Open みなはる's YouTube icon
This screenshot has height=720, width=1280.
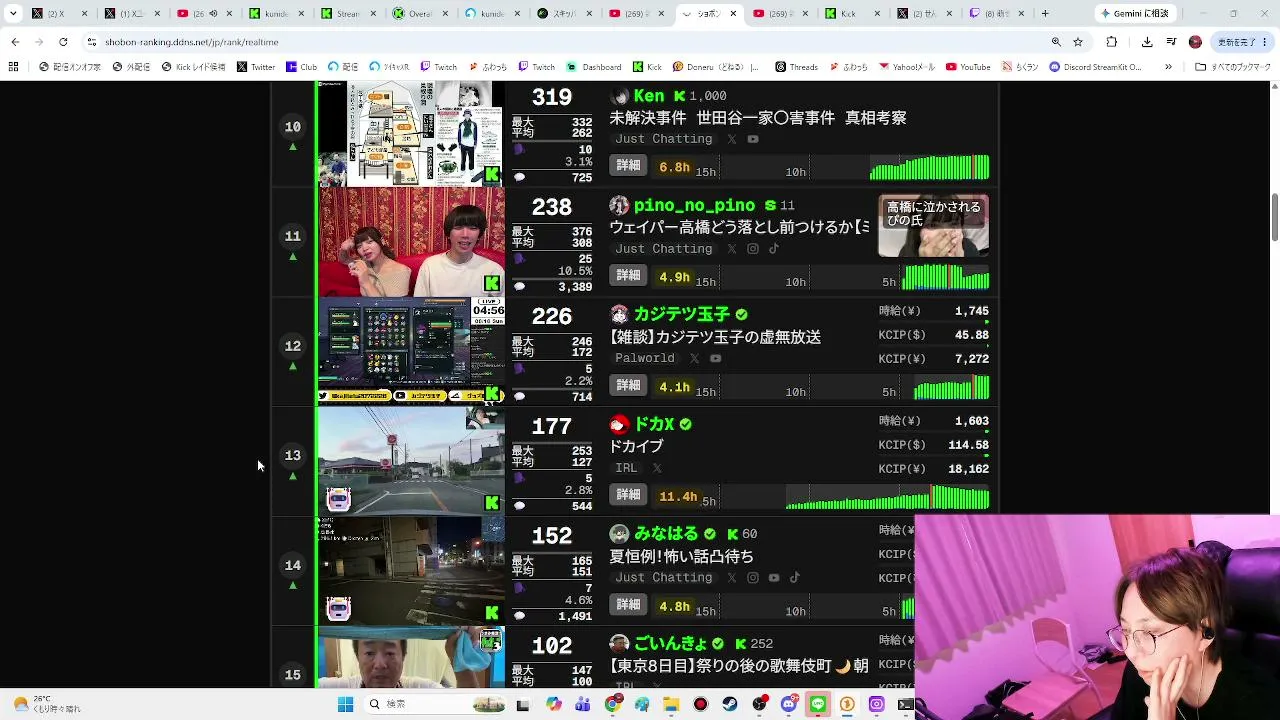(x=774, y=578)
